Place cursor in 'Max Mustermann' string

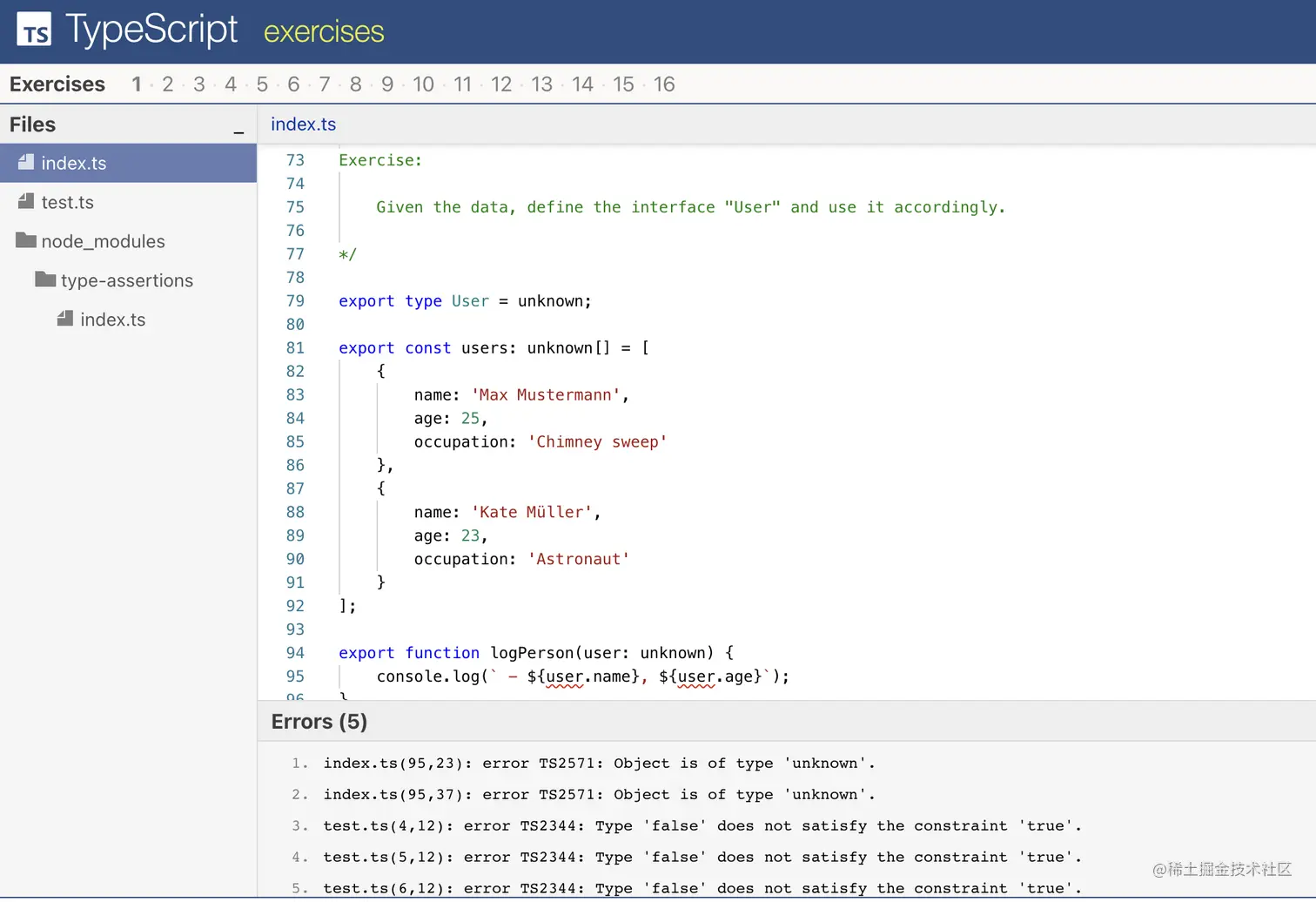tap(547, 395)
